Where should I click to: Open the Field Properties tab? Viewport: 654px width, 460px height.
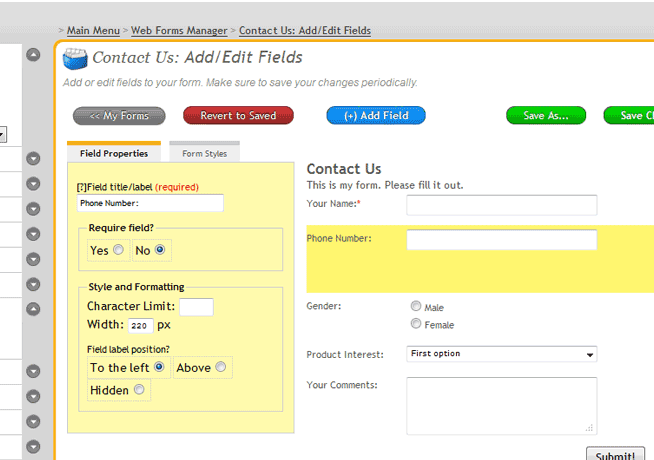pos(114,154)
